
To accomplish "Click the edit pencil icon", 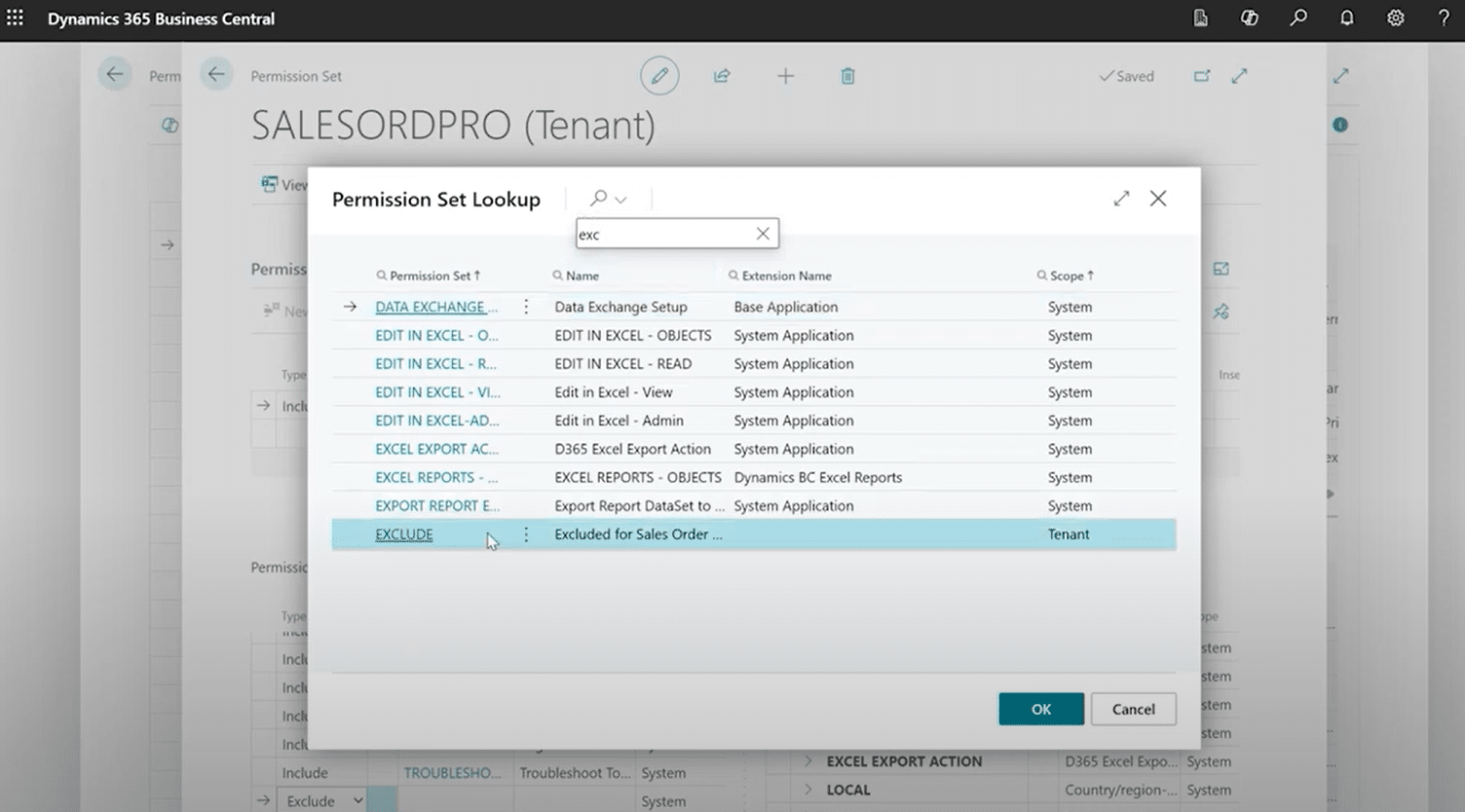I will pyautogui.click(x=659, y=76).
